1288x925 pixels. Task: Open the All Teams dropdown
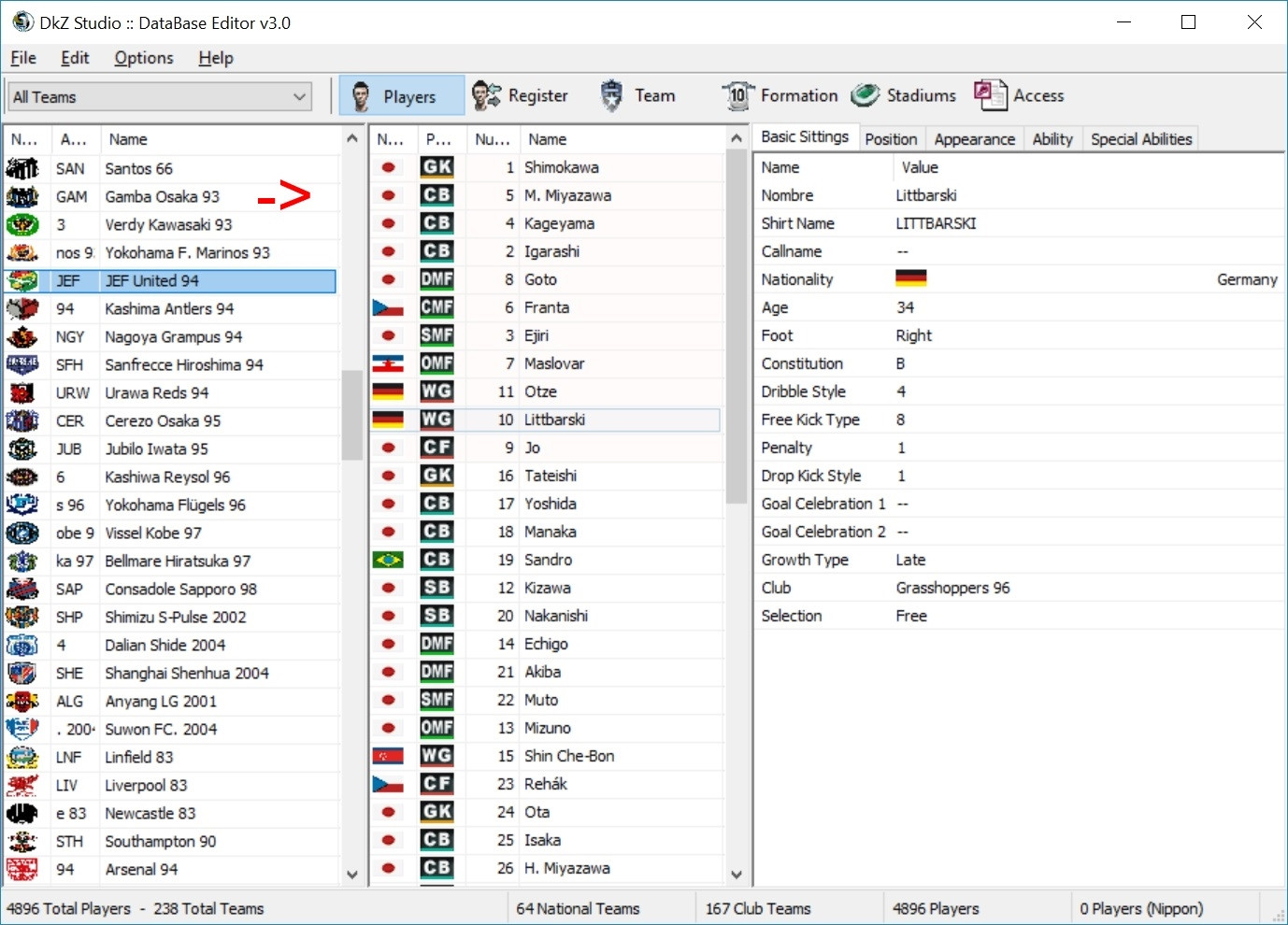click(x=160, y=96)
